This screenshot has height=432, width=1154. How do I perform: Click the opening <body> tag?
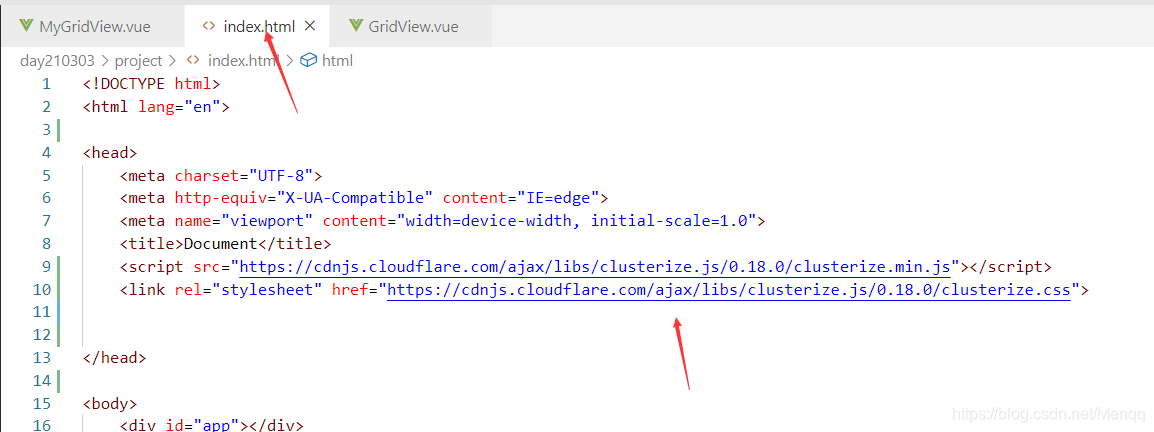110,404
